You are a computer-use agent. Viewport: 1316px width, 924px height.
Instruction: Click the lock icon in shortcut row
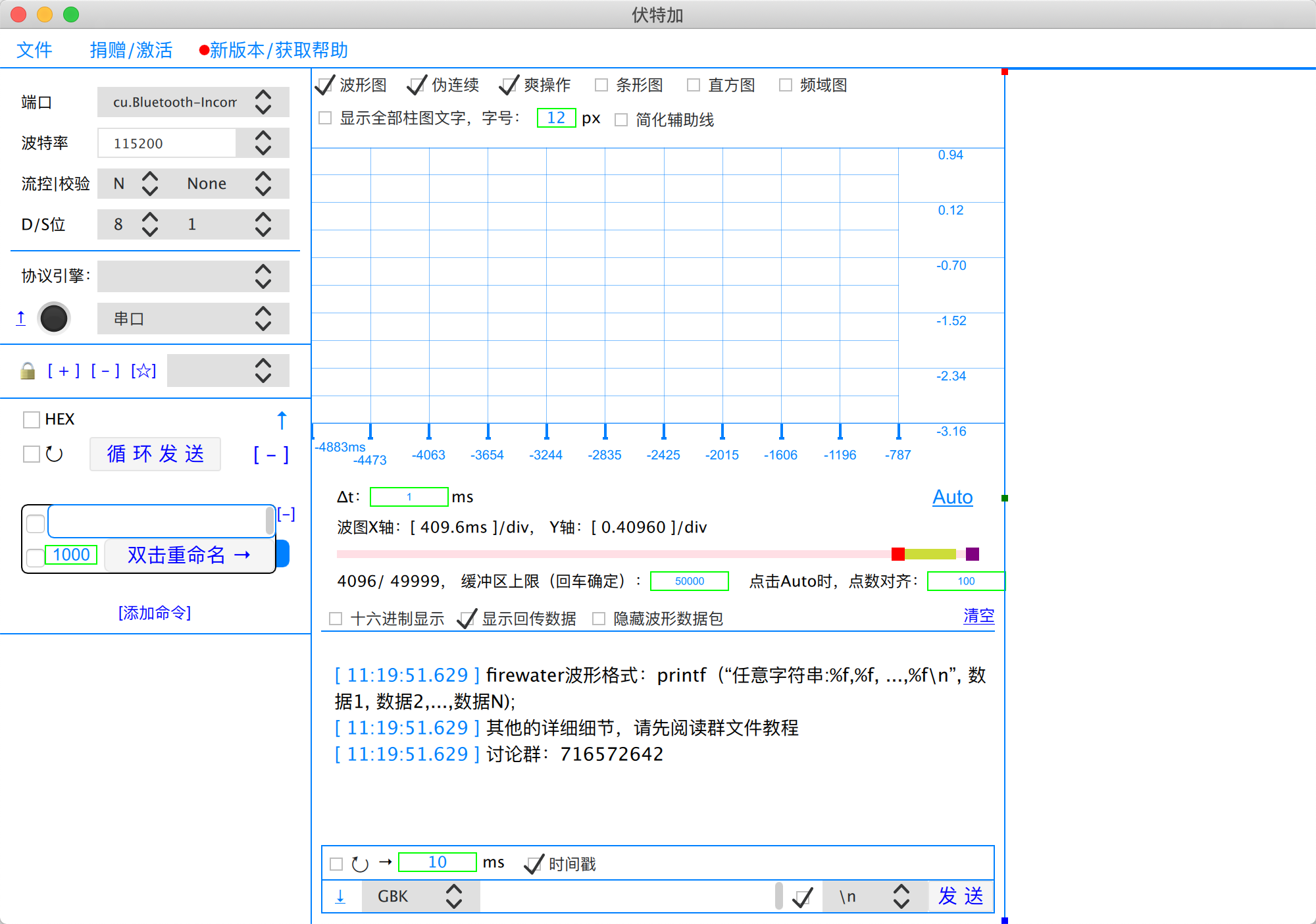click(28, 371)
